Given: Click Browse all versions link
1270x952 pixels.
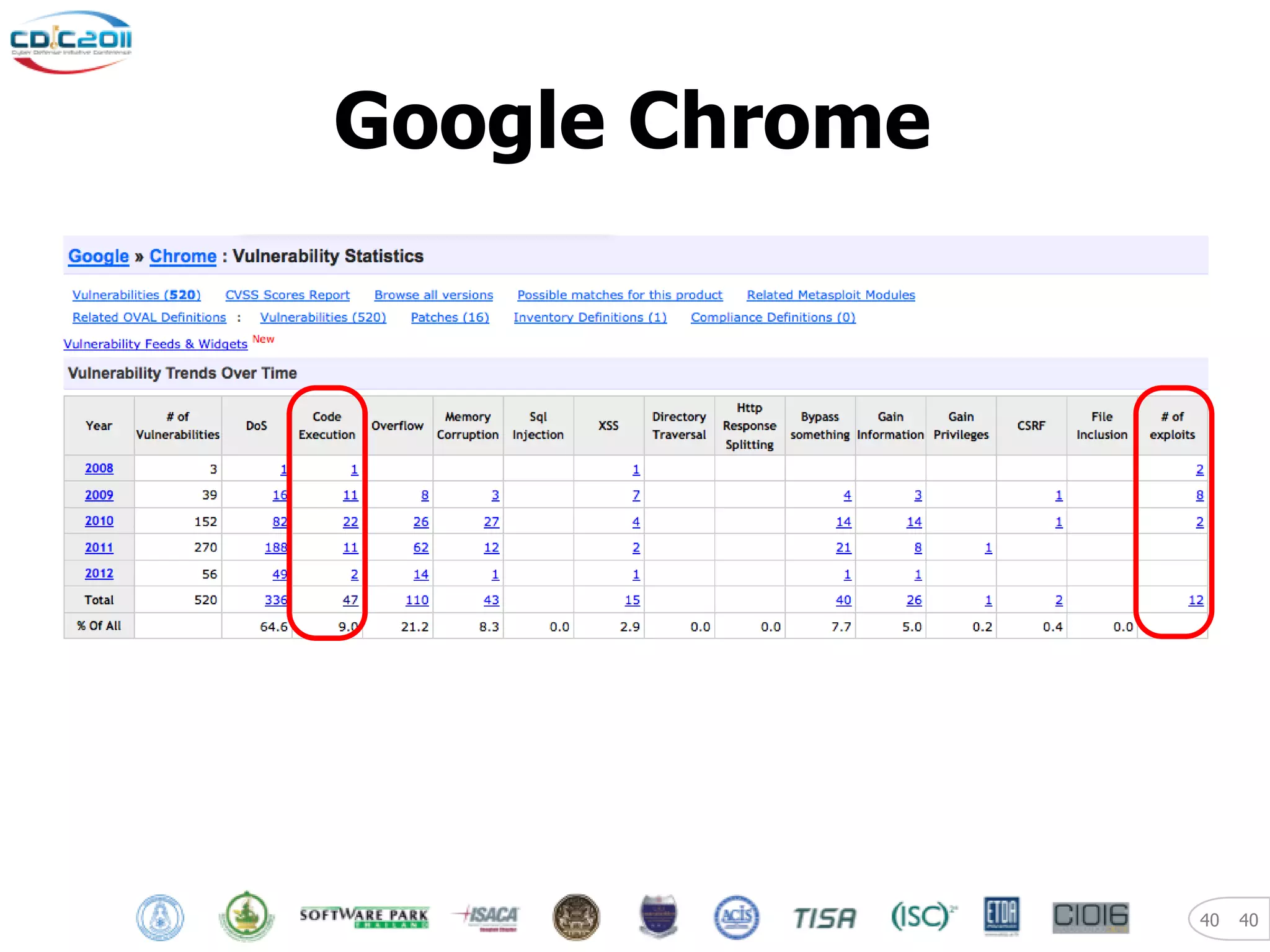Looking at the screenshot, I should tap(433, 295).
